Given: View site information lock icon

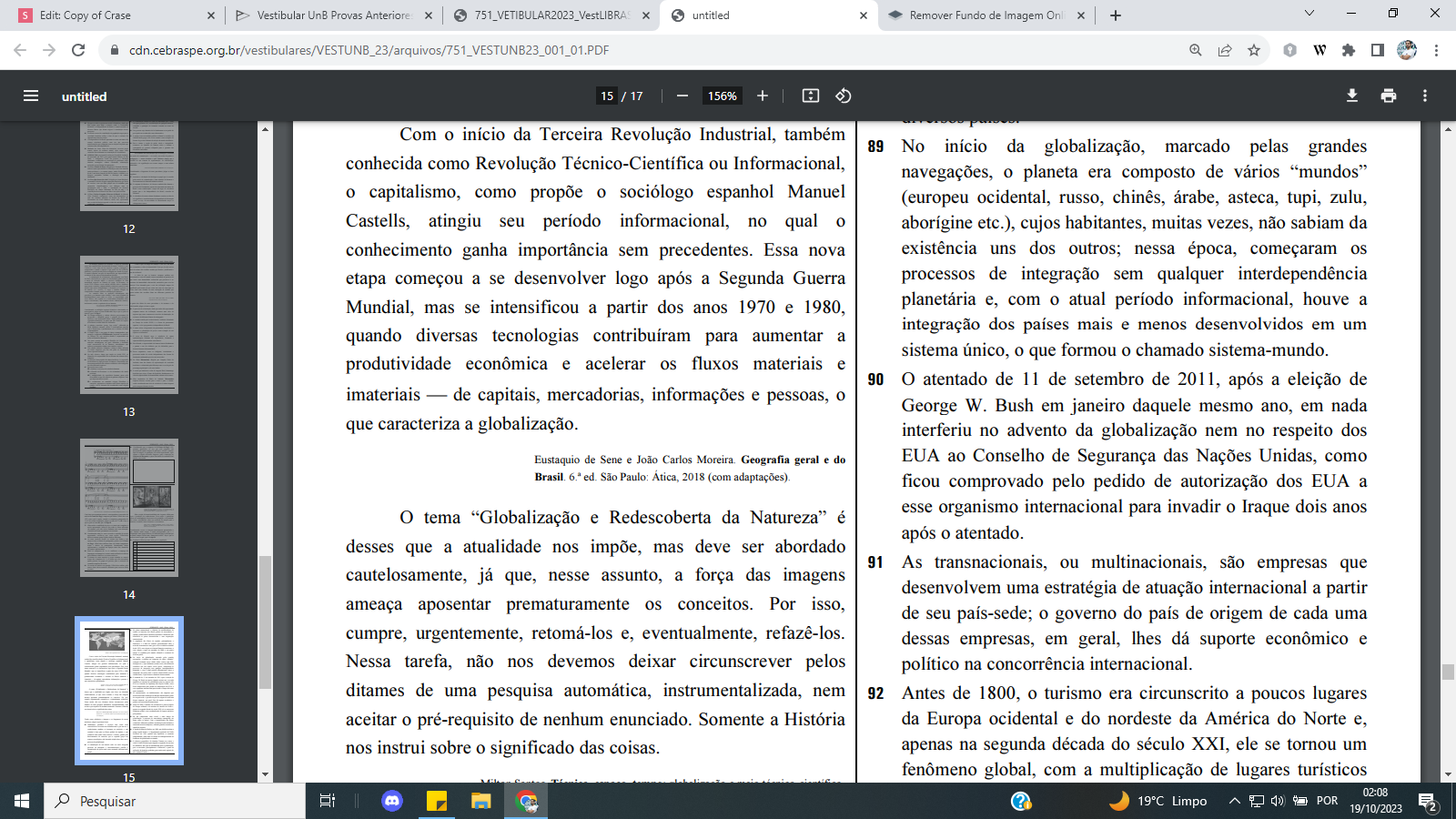Looking at the screenshot, I should click(x=115, y=50).
